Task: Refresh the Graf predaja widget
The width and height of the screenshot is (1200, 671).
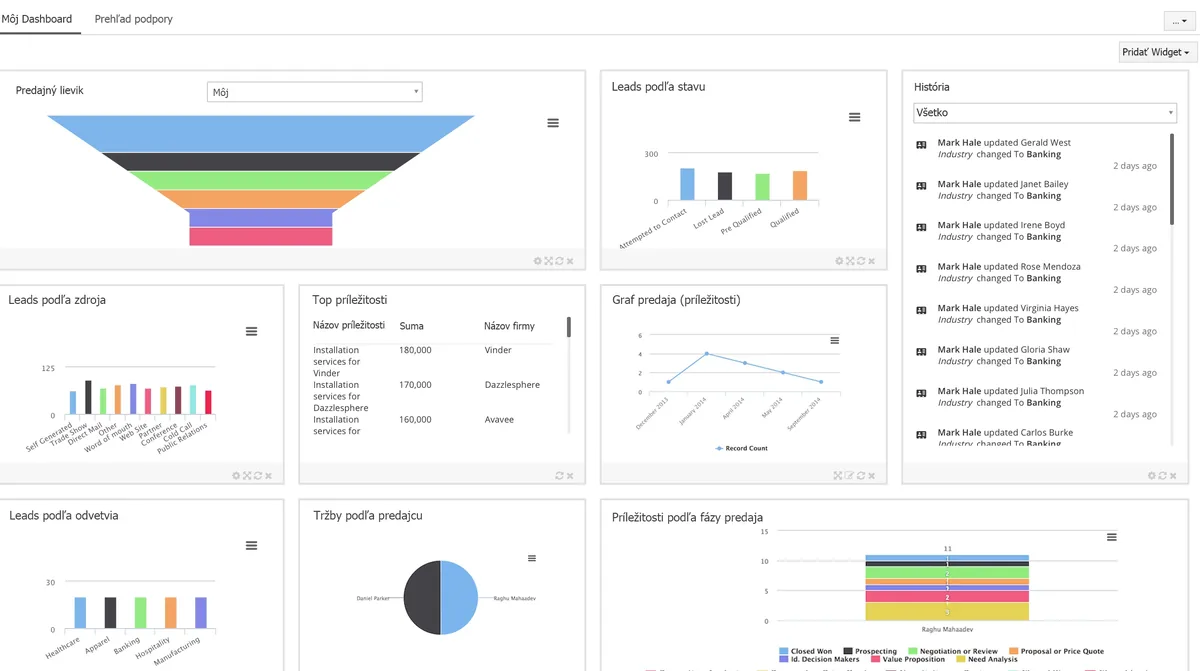Action: point(861,476)
